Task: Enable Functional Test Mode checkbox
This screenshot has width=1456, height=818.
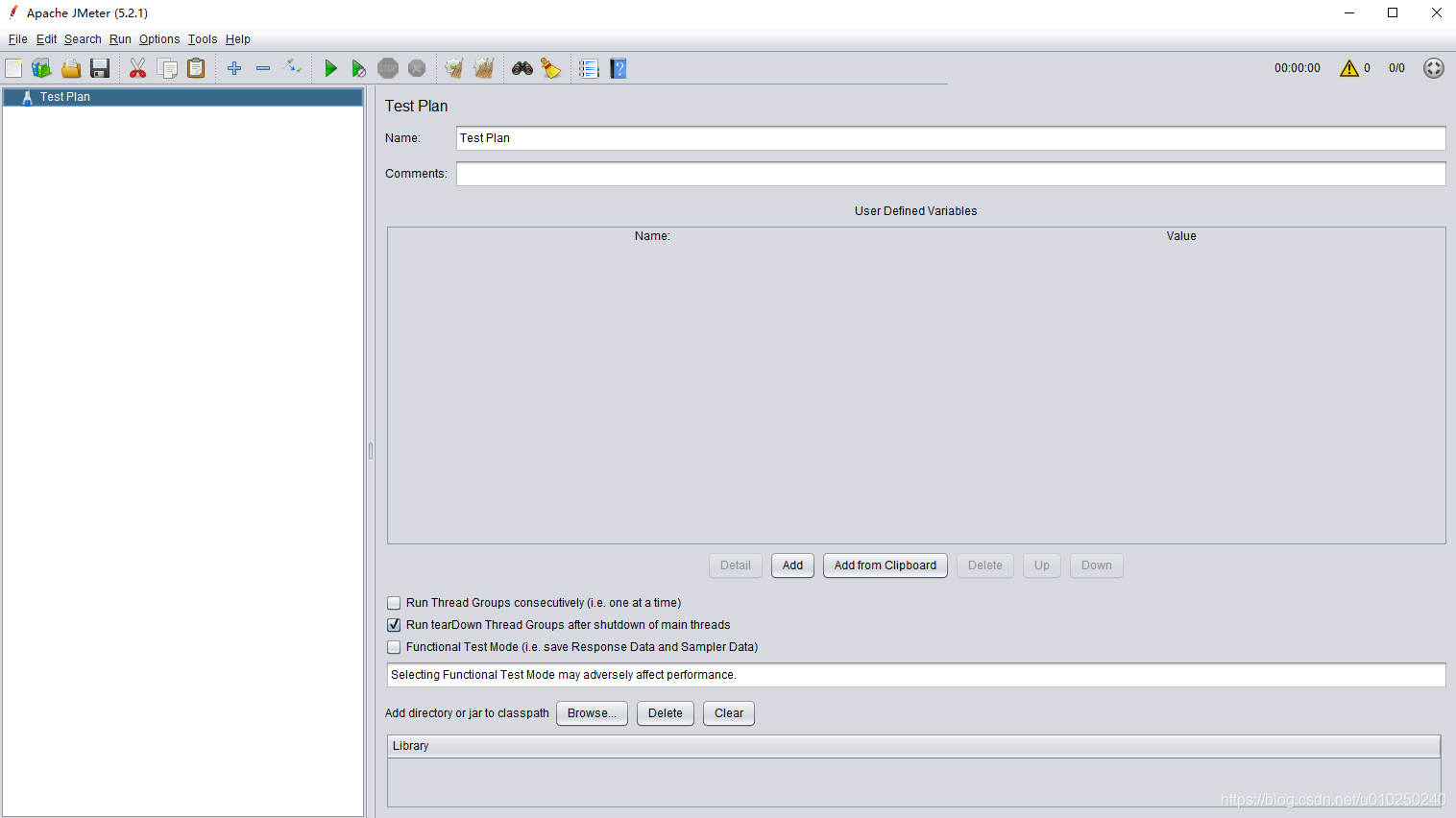Action: coord(394,647)
